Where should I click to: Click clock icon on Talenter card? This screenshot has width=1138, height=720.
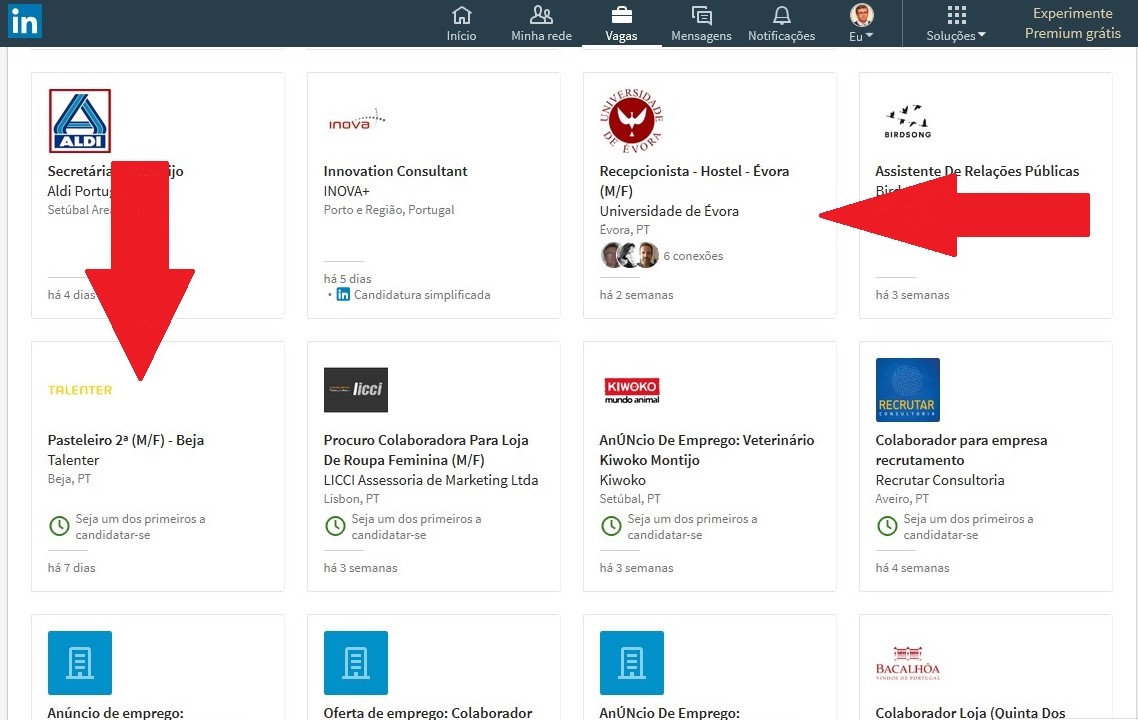point(59,525)
